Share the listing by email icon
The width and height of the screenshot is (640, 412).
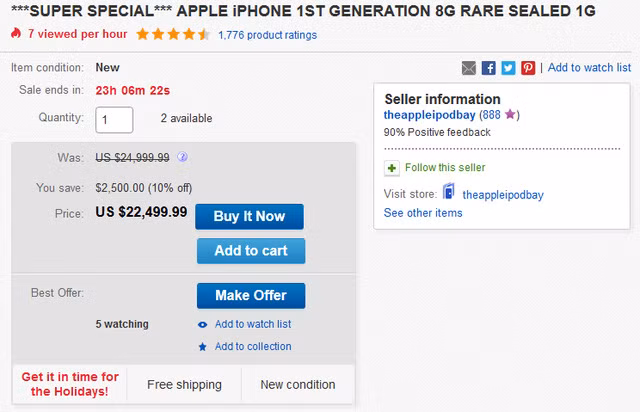469,68
